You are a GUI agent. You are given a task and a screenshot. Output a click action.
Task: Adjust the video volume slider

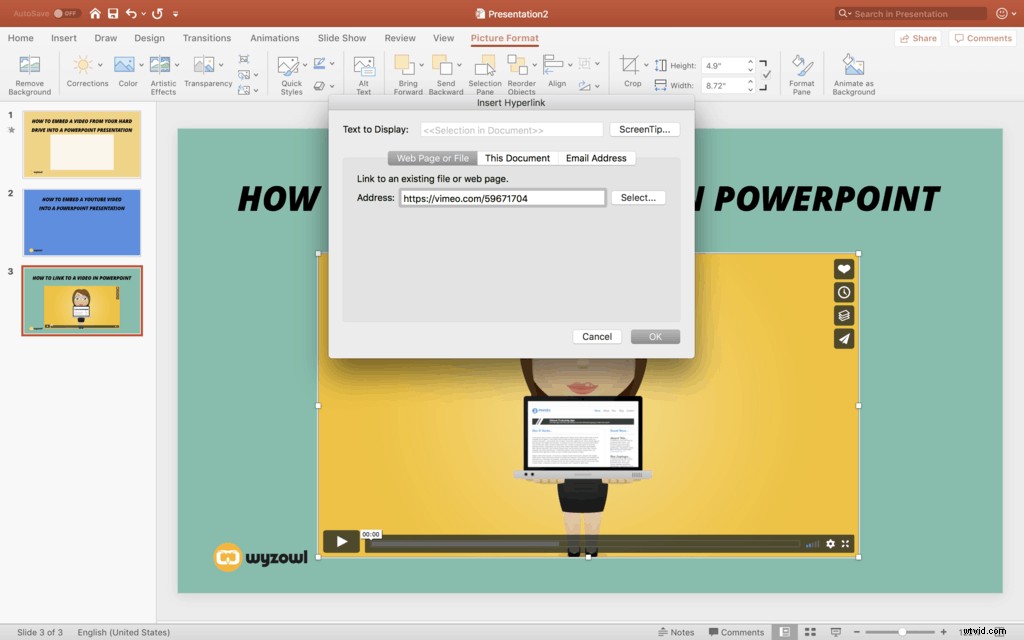tap(810, 543)
